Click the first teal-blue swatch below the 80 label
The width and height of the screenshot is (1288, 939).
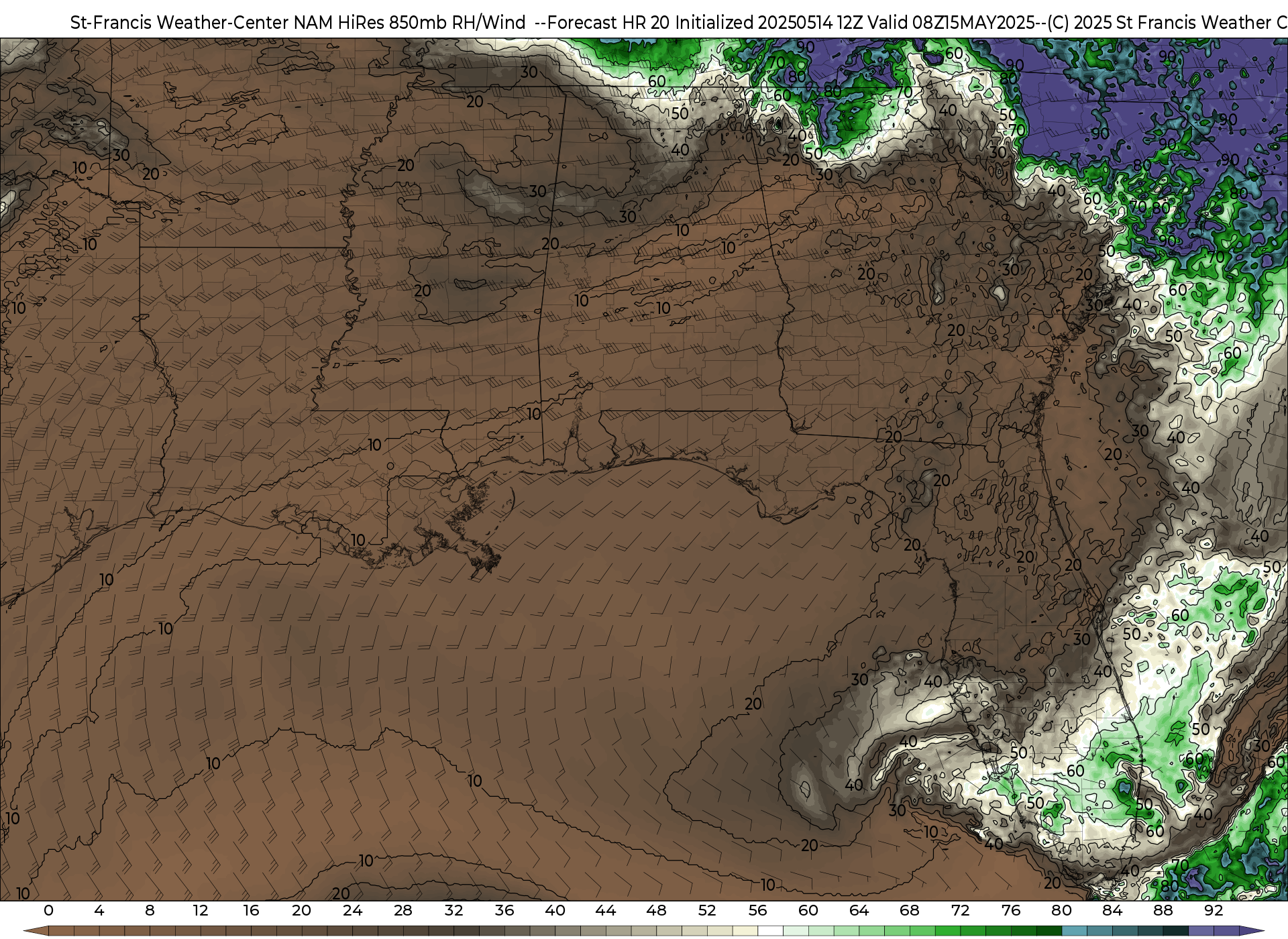tap(1074, 932)
